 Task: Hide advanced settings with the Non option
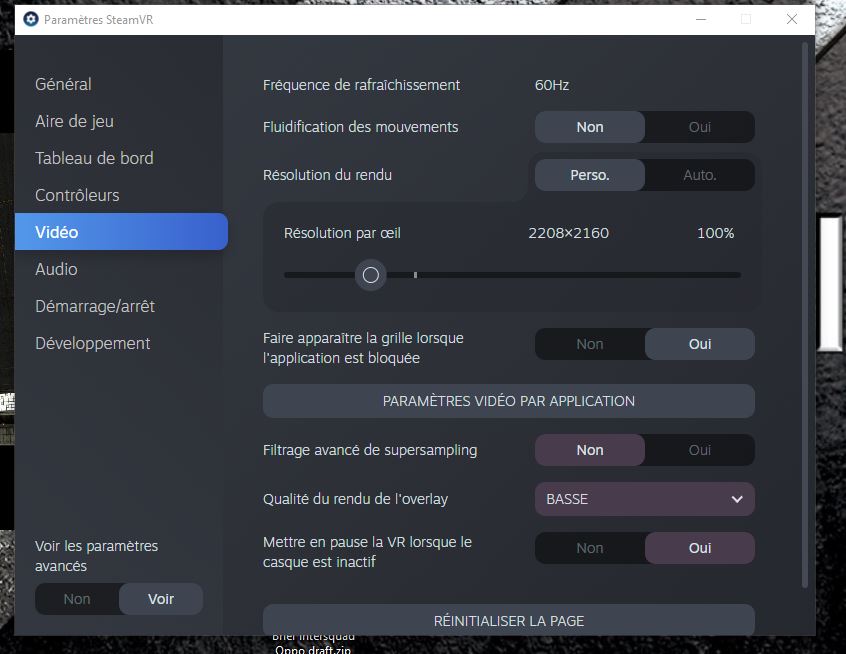77,599
